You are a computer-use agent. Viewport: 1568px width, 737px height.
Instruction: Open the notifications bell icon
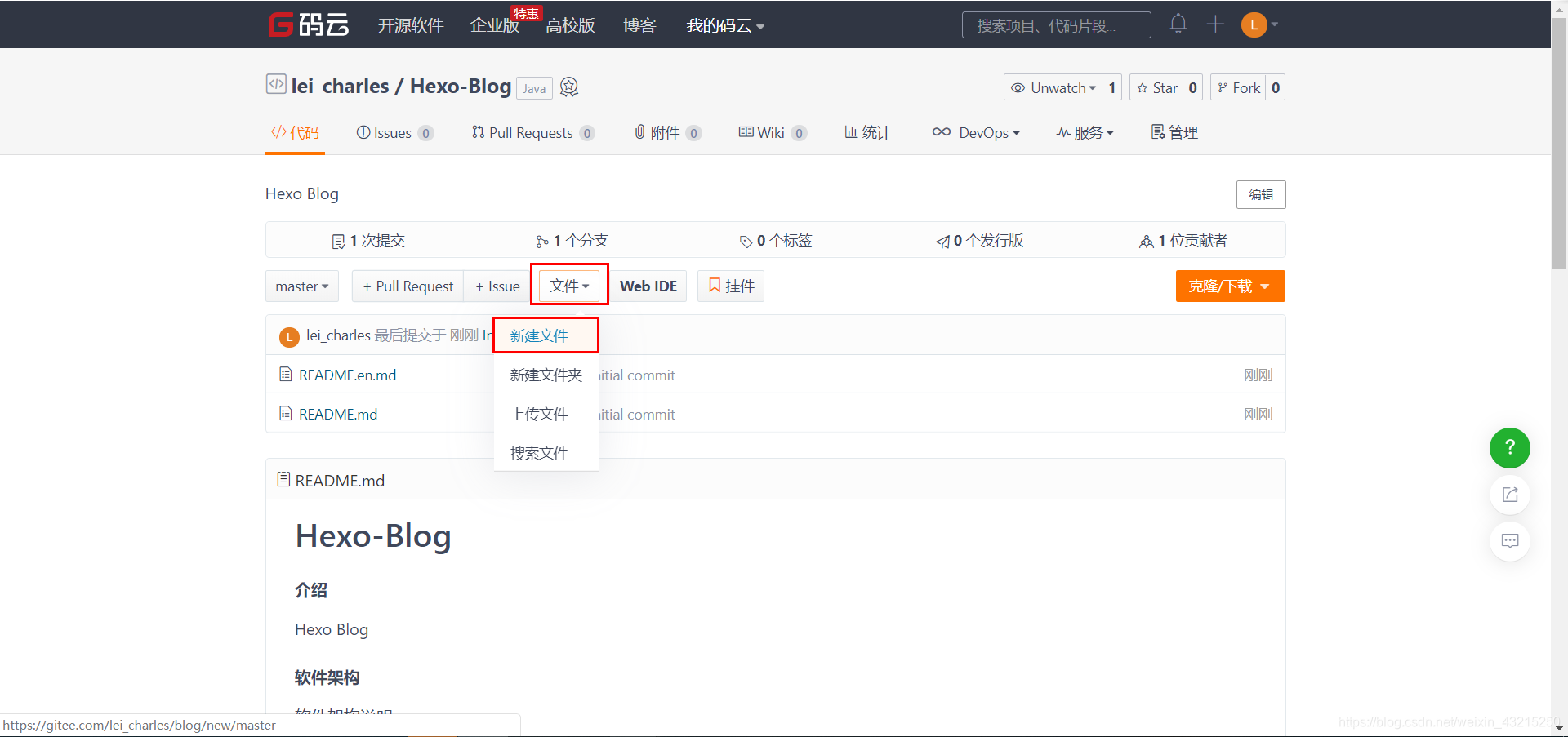click(1178, 24)
